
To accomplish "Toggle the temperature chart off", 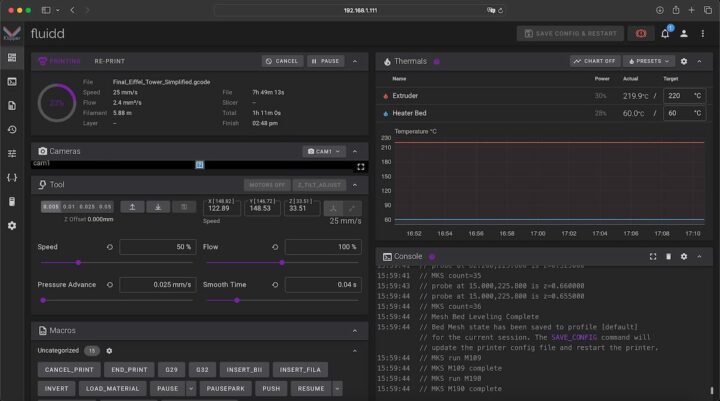I will tap(594, 61).
